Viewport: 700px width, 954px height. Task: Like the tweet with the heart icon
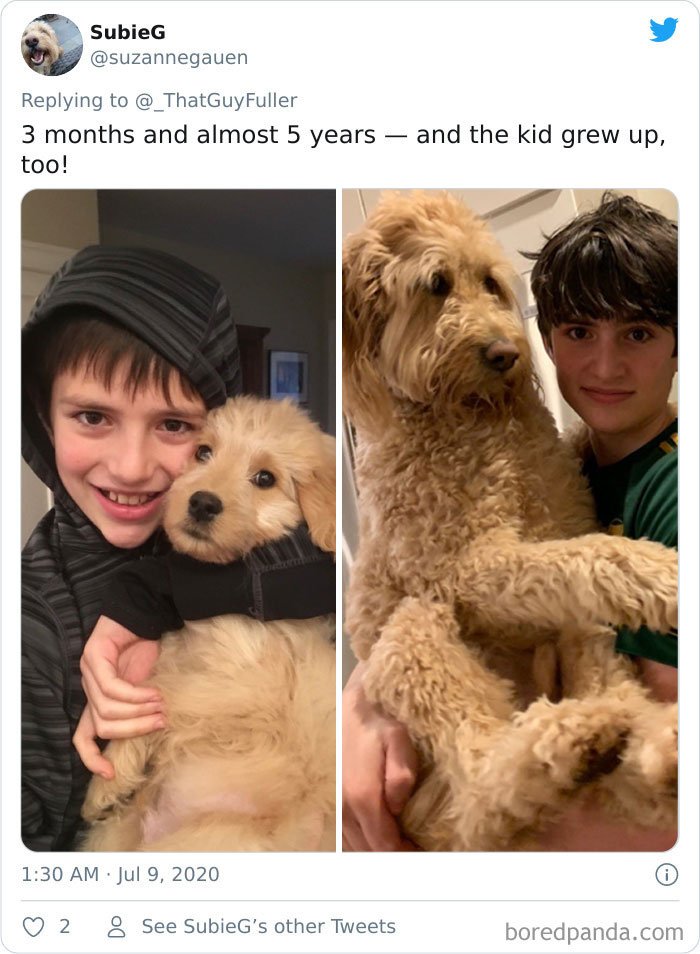point(33,927)
